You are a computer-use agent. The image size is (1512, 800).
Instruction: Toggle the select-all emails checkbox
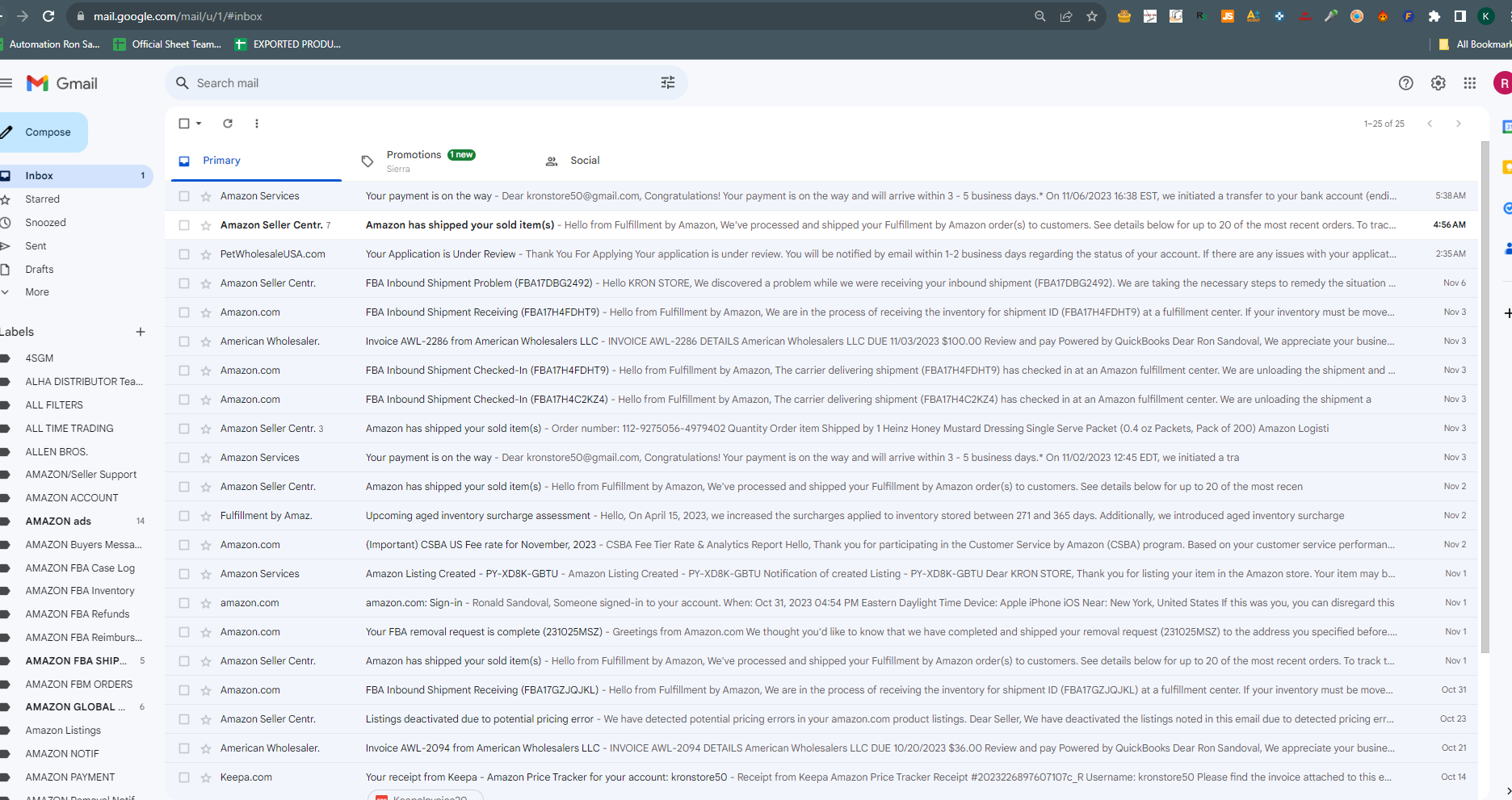coord(184,124)
